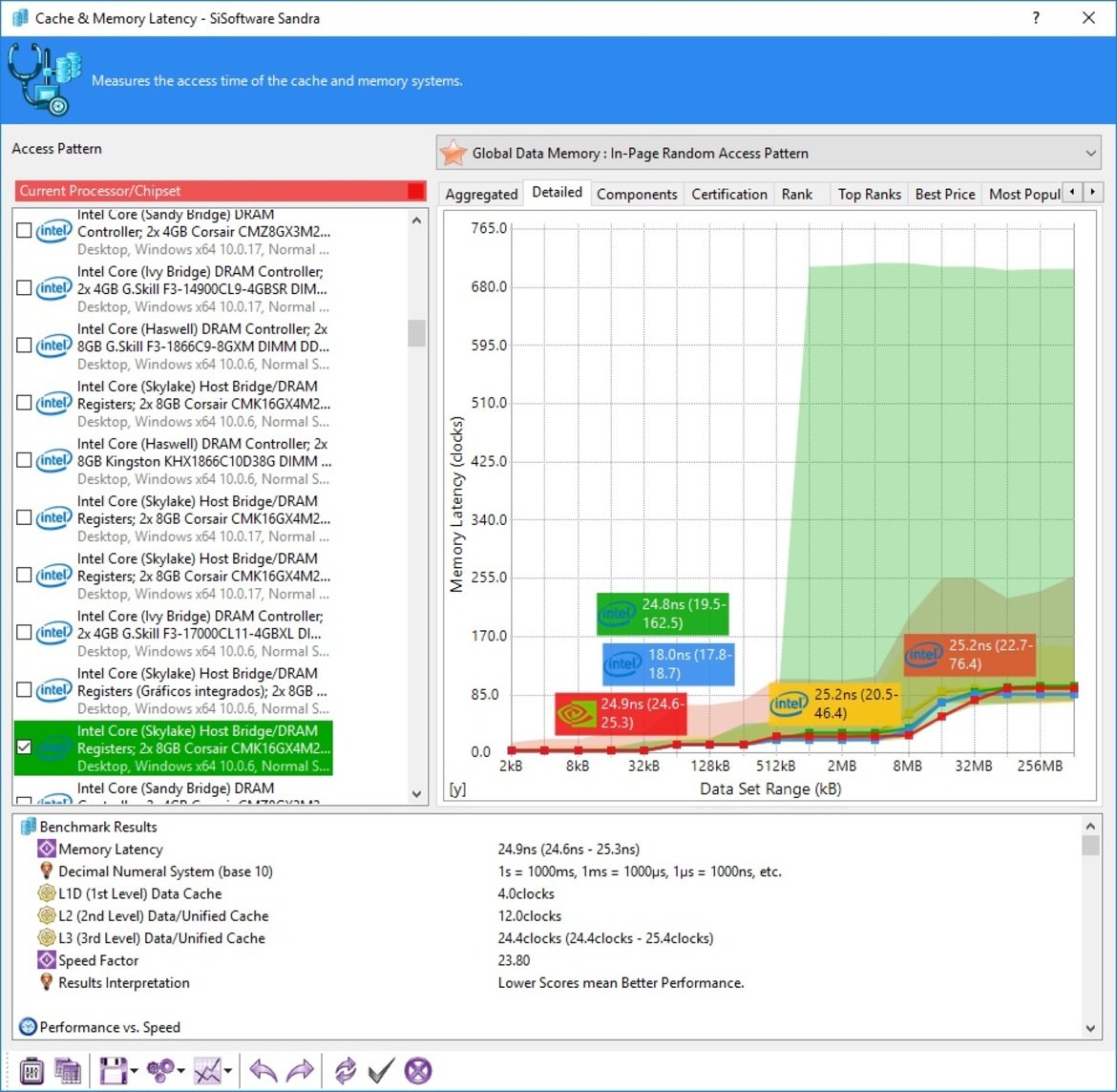
Task: Click the star icon in access pattern box
Action: tap(453, 153)
